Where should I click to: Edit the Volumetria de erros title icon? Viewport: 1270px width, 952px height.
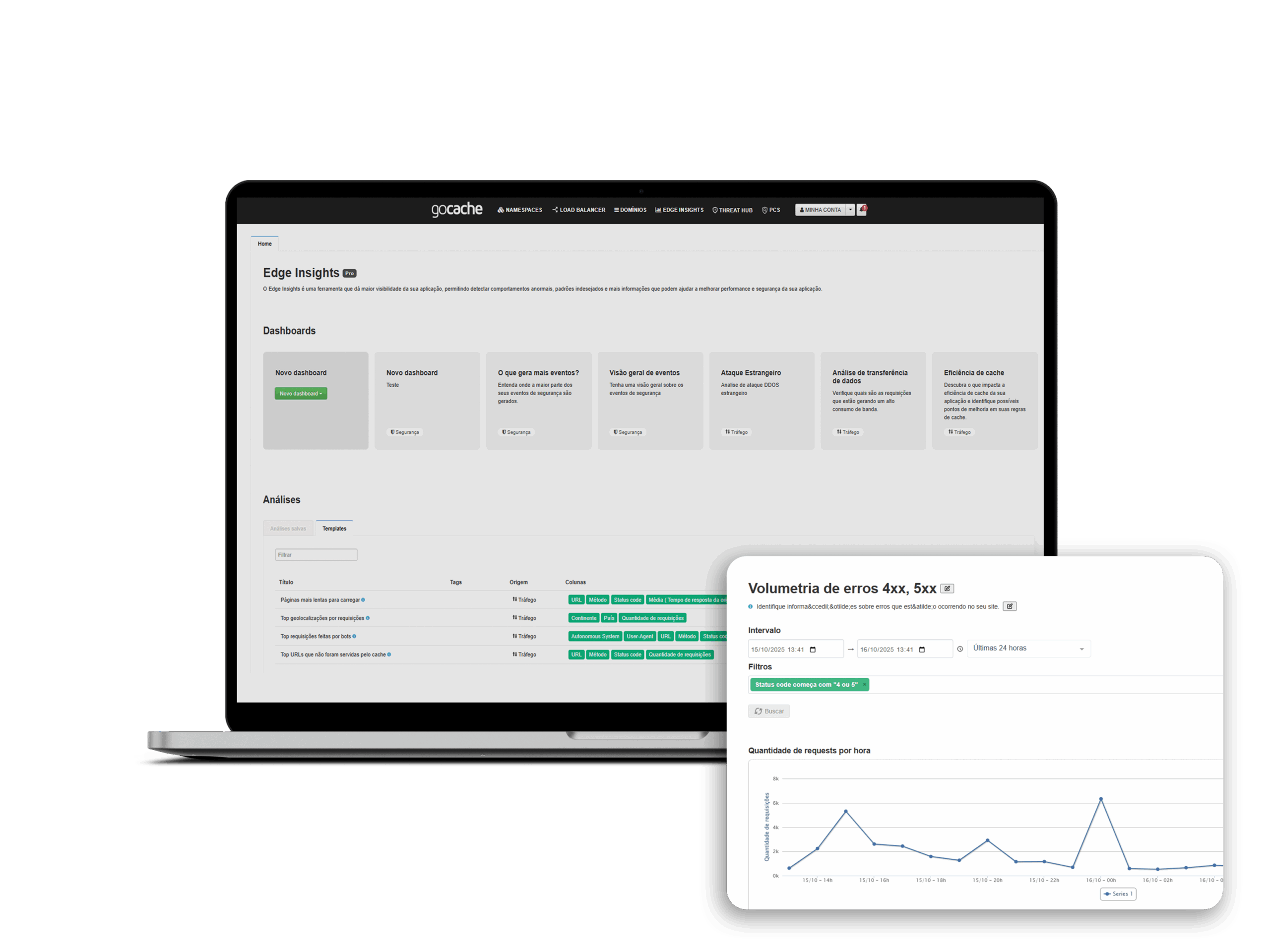[948, 589]
